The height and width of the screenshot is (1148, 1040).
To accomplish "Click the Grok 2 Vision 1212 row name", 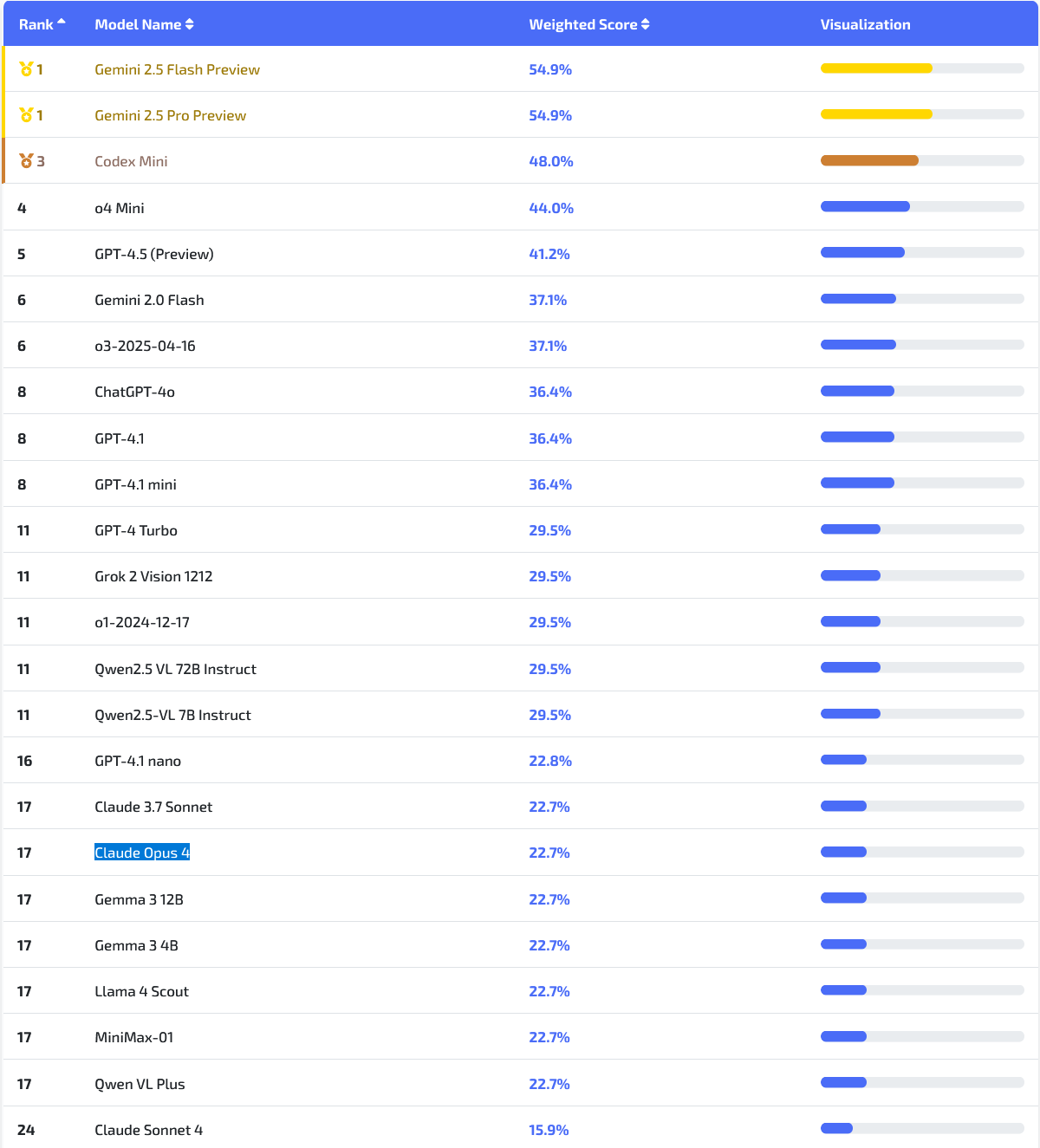I will point(153,576).
